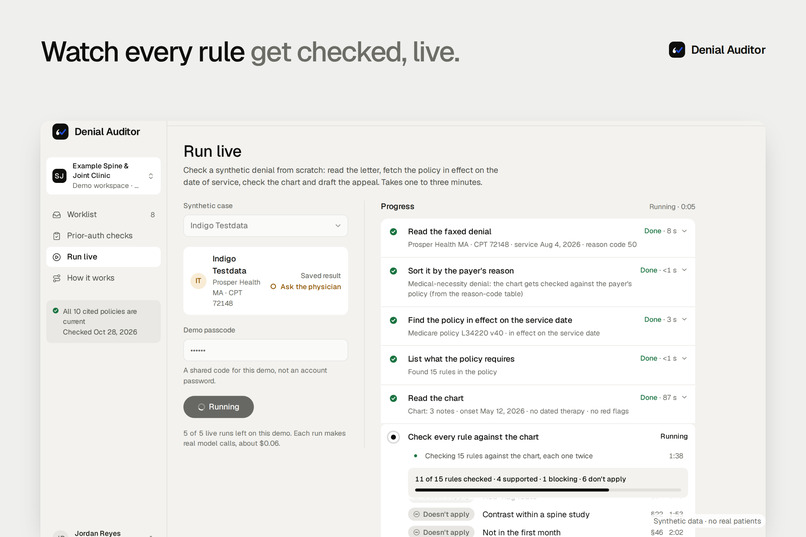Open the Worklist page

(x=103, y=215)
